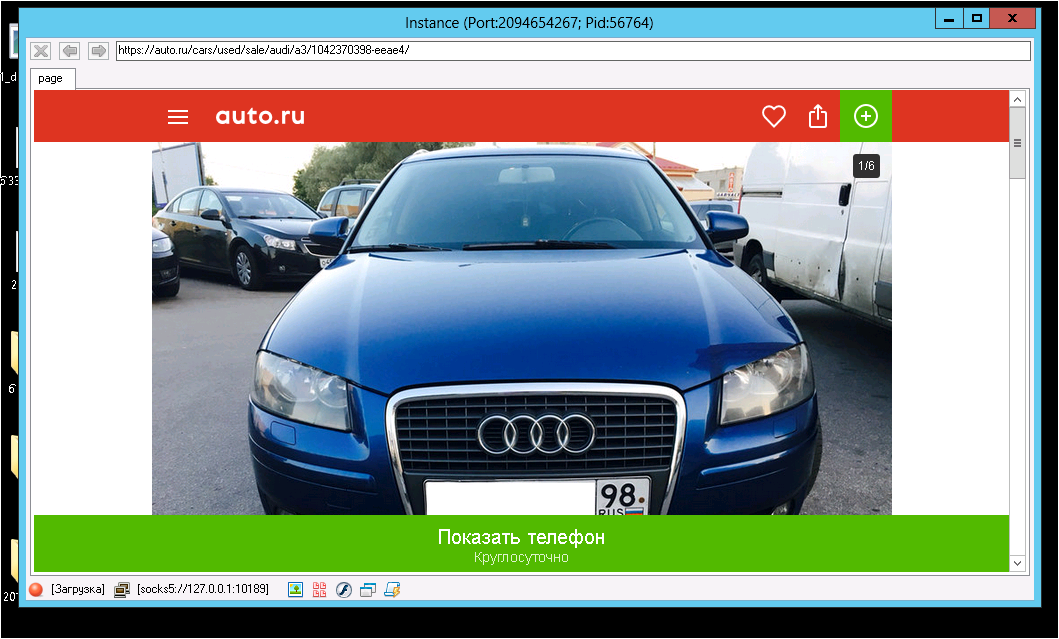Toggle the images icon in status bar

(x=295, y=590)
